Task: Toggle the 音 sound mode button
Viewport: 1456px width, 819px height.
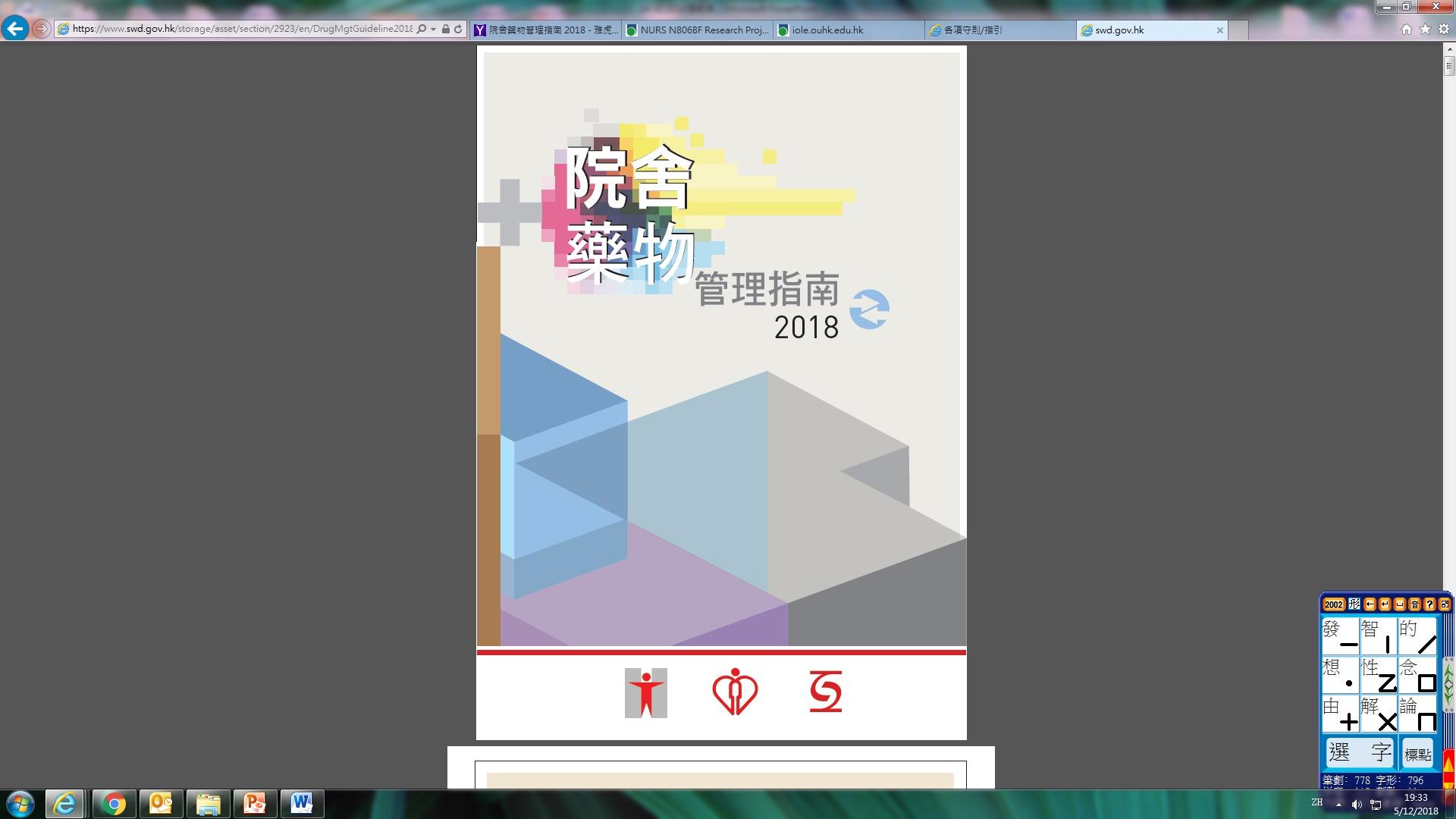Action: coord(1414,604)
